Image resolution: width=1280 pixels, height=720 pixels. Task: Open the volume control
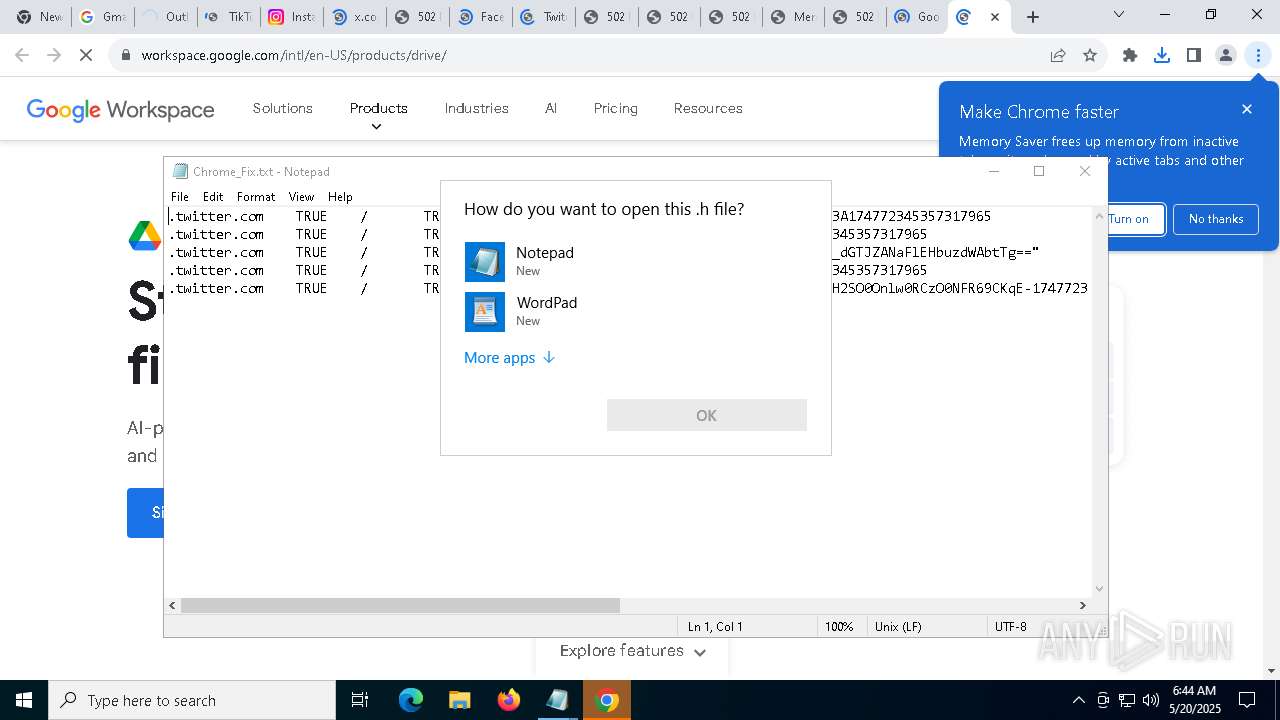(1151, 700)
